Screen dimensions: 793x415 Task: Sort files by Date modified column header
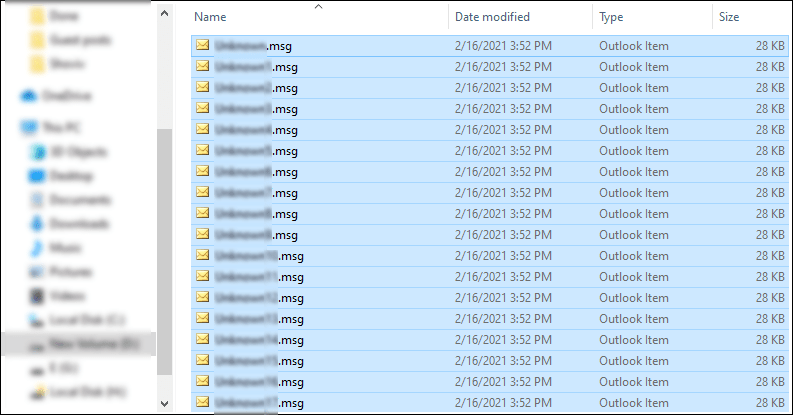(x=492, y=17)
